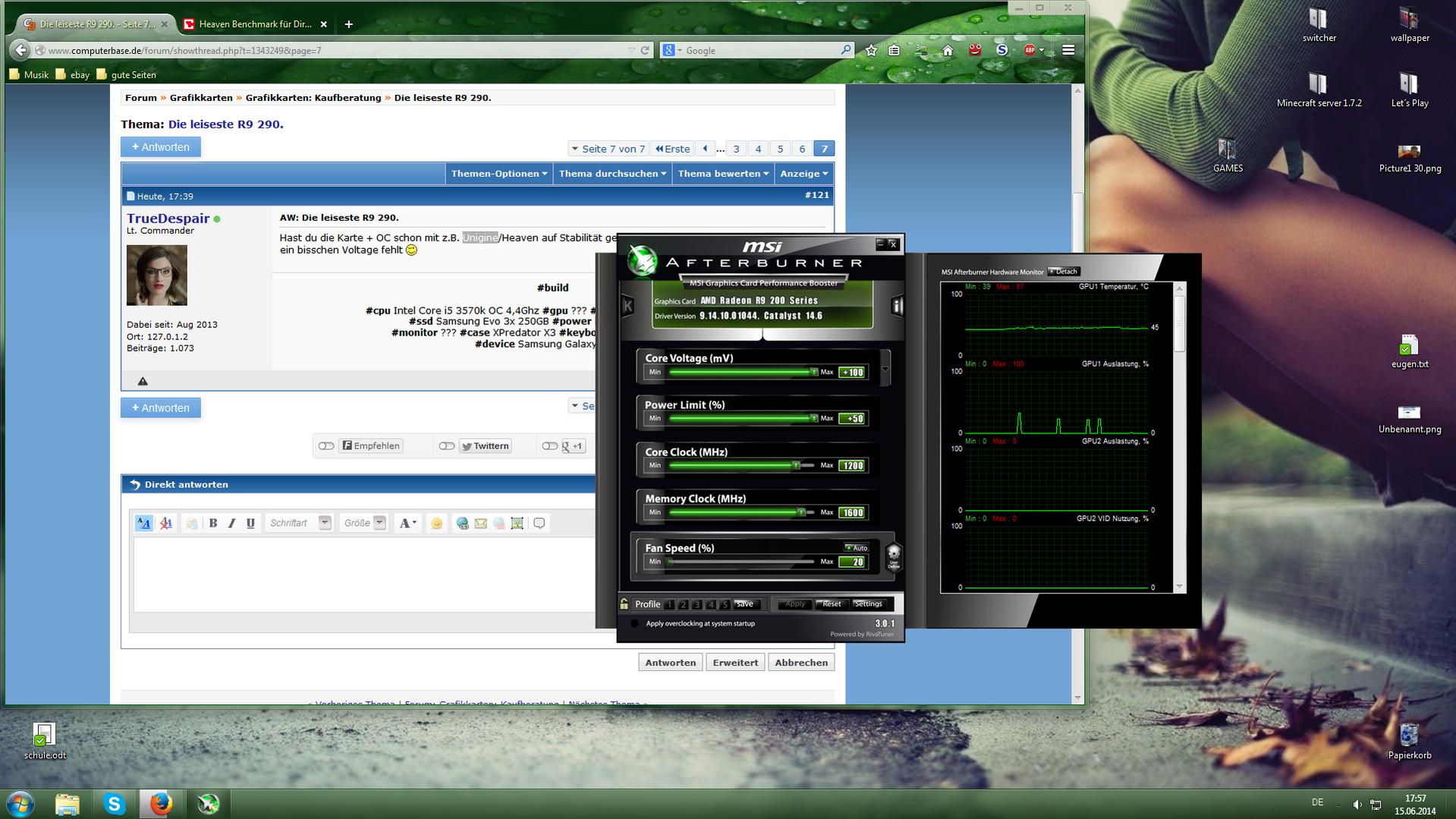Open Skype from the taskbar
Viewport: 1456px width, 819px height.
(x=114, y=804)
